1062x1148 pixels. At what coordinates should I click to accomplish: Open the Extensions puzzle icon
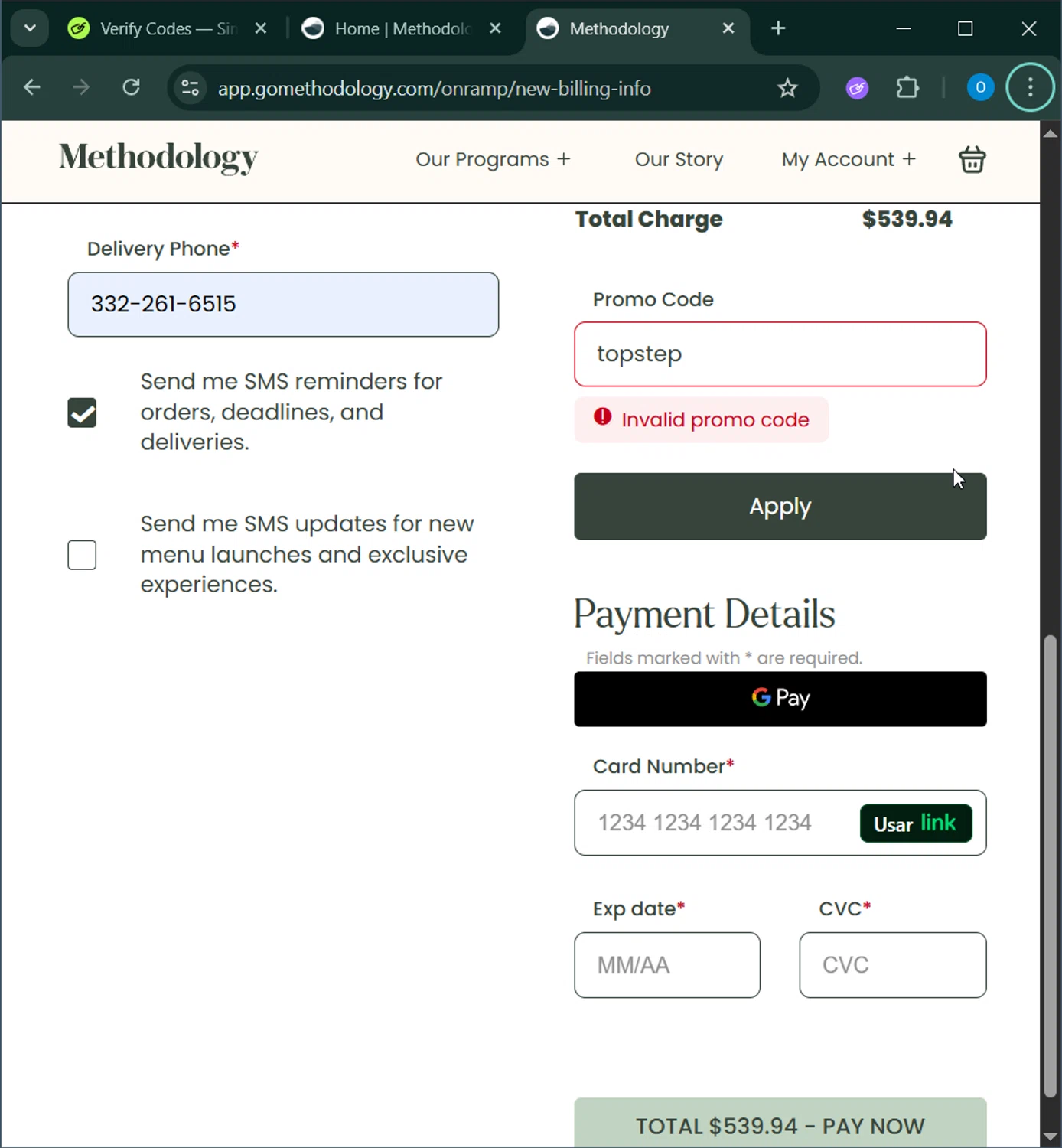coord(907,88)
